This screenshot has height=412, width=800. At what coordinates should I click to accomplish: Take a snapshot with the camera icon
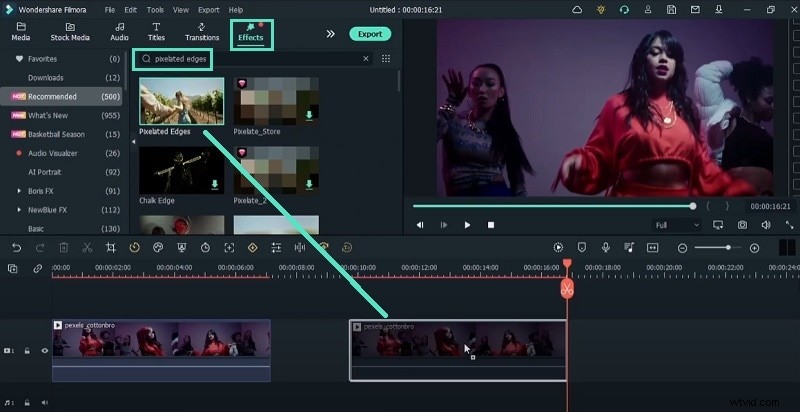742,225
